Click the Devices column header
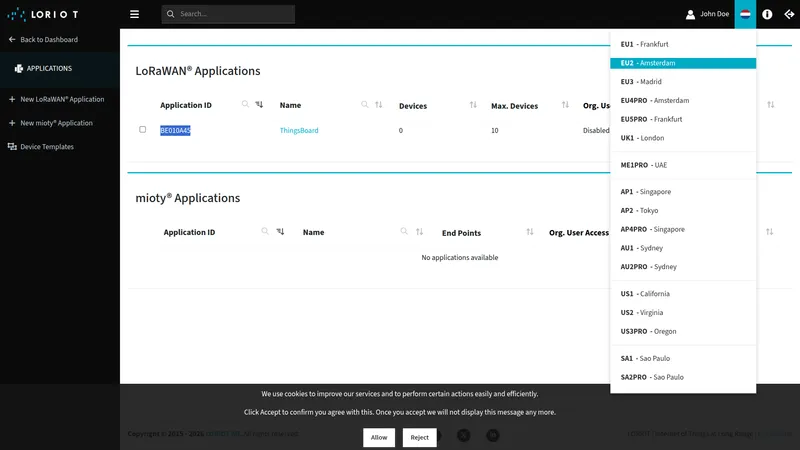Viewport: 800px width, 450px height. [413, 106]
